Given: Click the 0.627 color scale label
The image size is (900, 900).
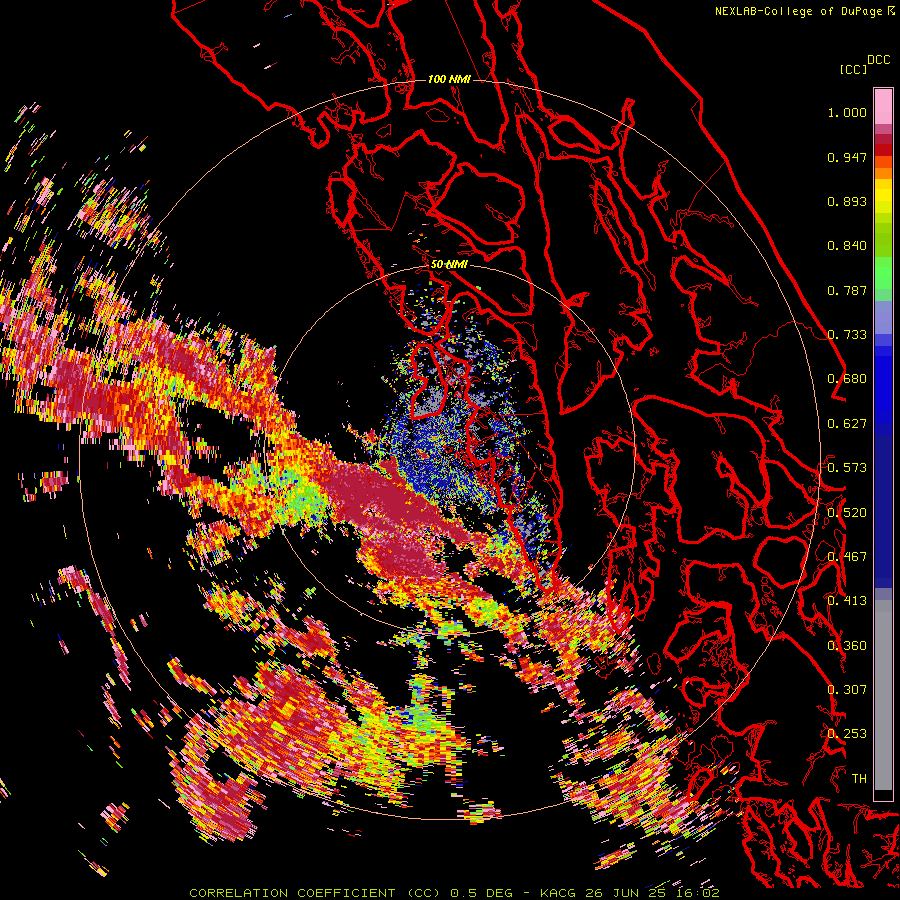Looking at the screenshot, I should [847, 424].
